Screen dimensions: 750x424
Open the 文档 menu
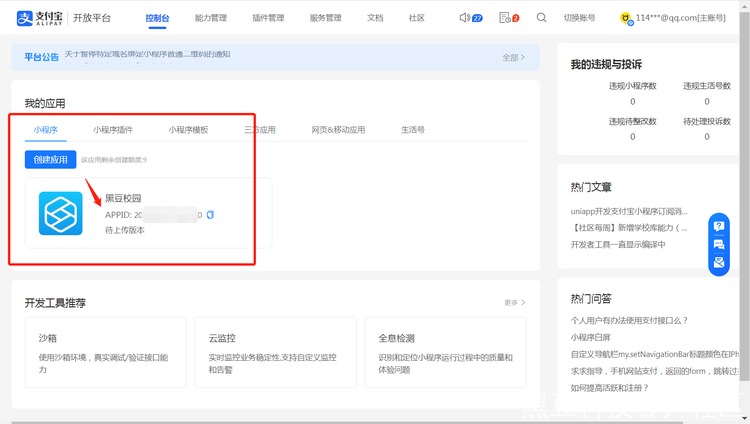[375, 18]
